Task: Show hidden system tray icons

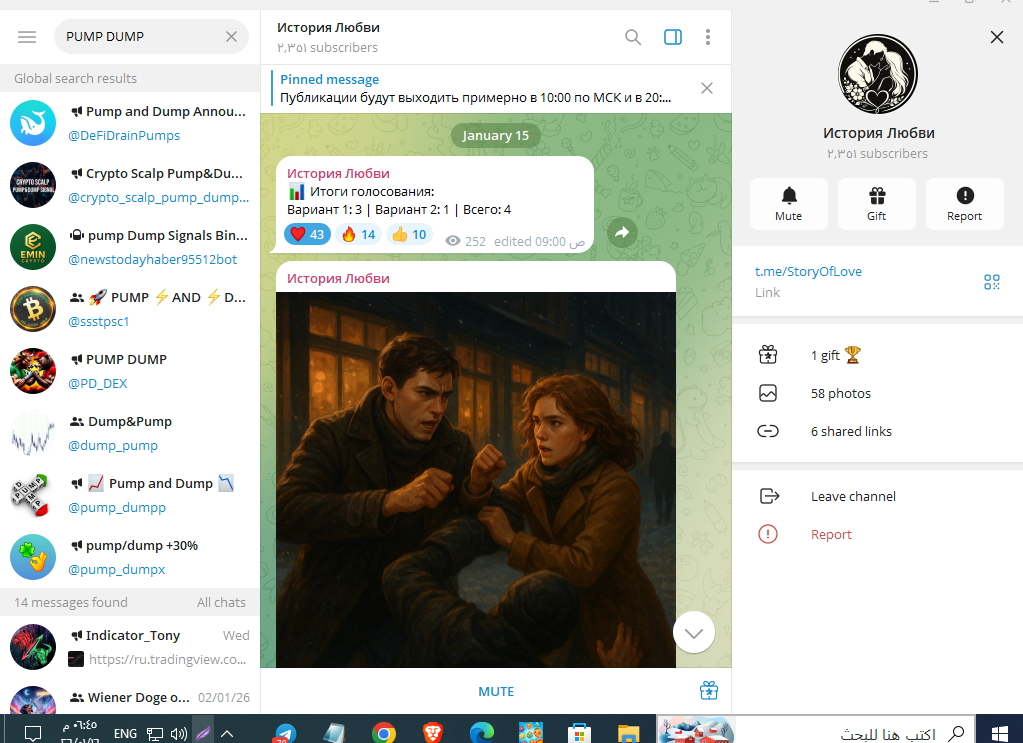Action: pos(226,733)
